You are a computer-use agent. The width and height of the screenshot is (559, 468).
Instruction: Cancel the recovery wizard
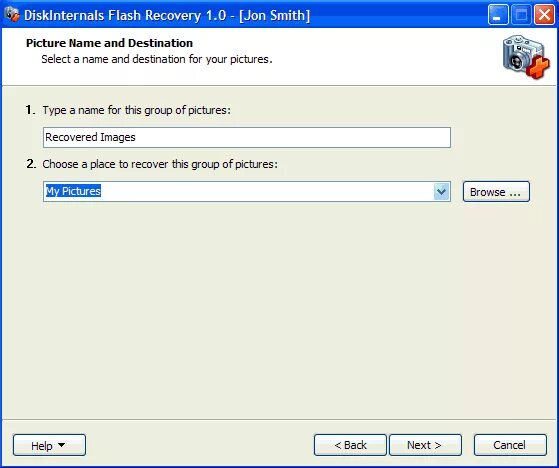click(510, 445)
